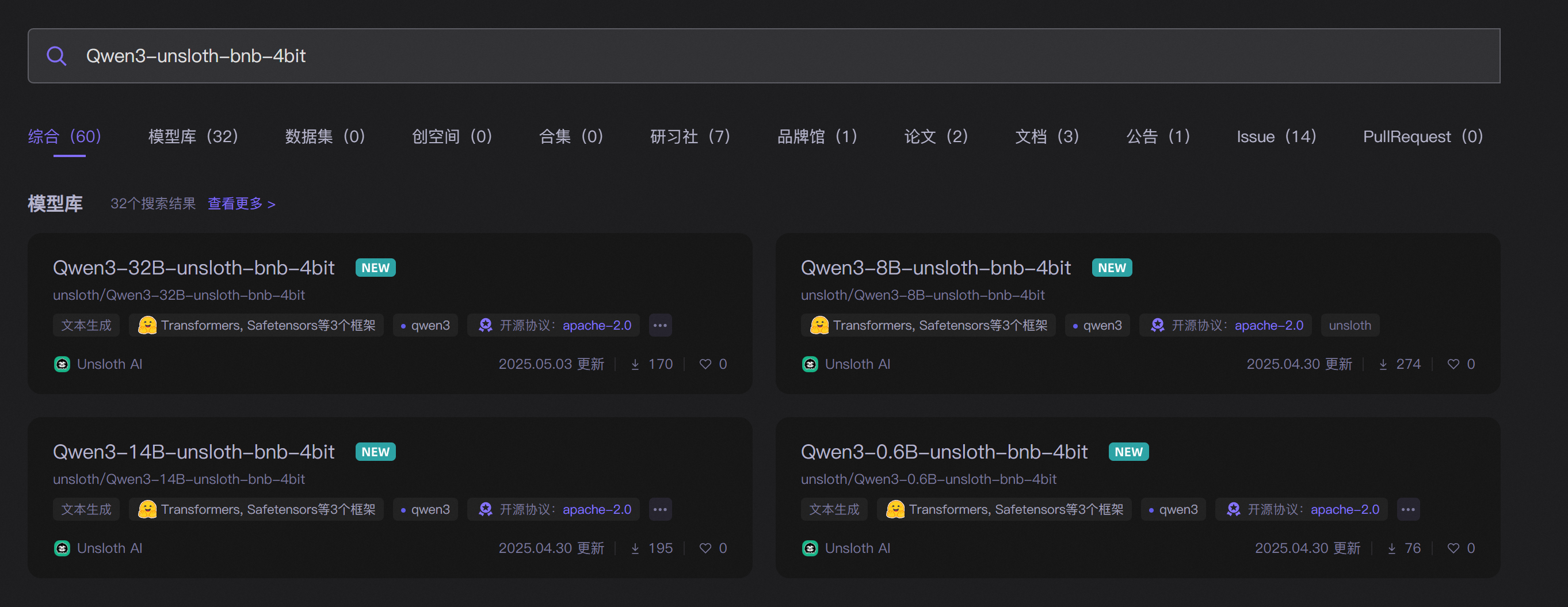This screenshot has height=607, width=1568.
Task: Click the unsloth/Qwen3-0.6B-unsloth-bnb-4bit path text
Action: pos(929,479)
